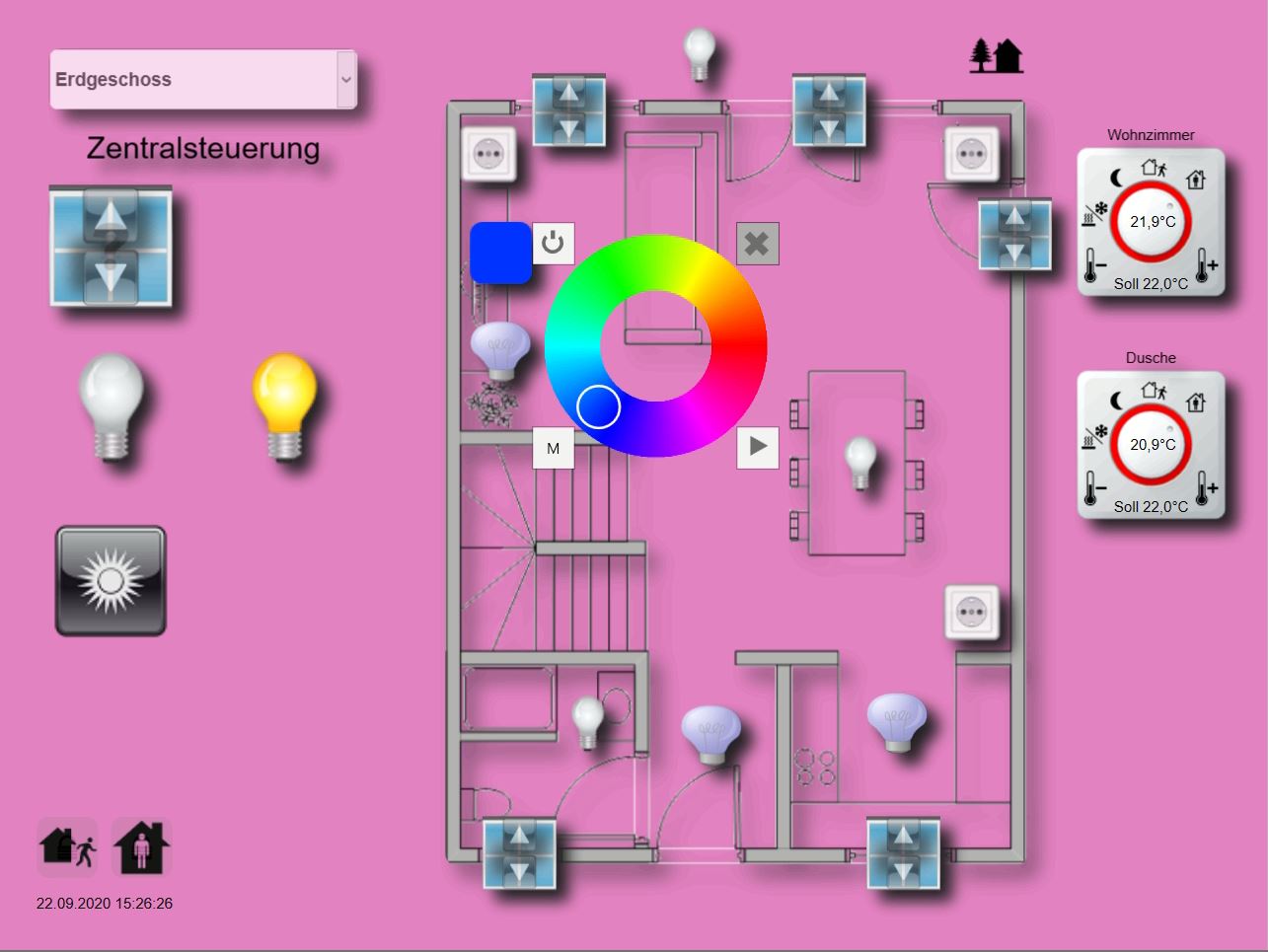Click the blinds control at bottom-right window
Image resolution: width=1268 pixels, height=952 pixels.
point(903,853)
